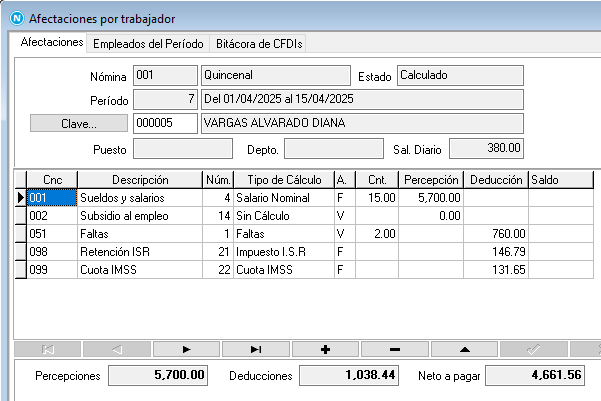Select the 2.00 quantity cell
601x401 pixels.
click(x=377, y=234)
